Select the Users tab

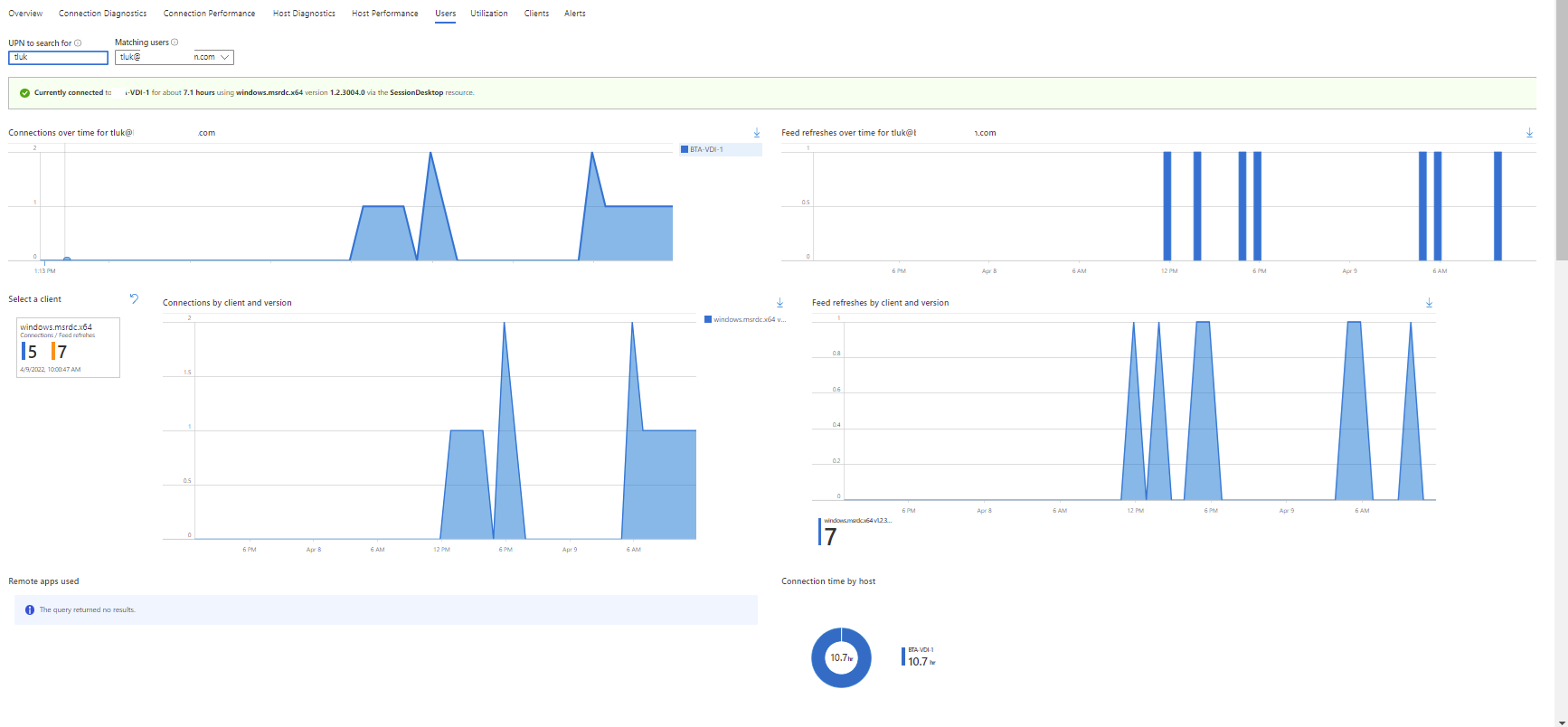[445, 14]
